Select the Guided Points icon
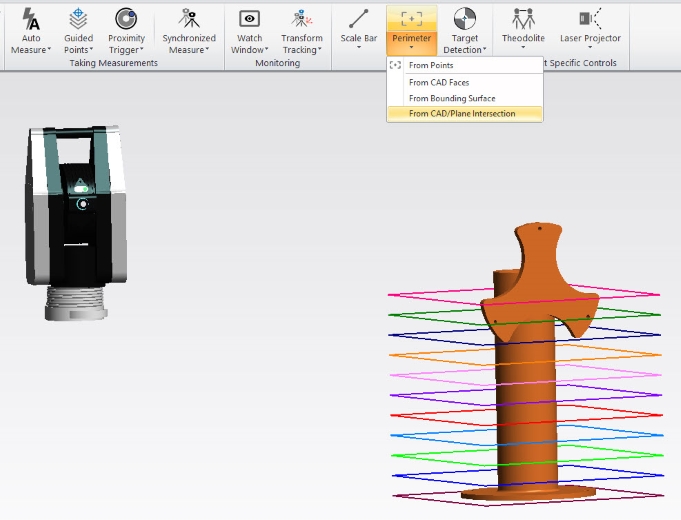This screenshot has width=681, height=520. tap(79, 18)
